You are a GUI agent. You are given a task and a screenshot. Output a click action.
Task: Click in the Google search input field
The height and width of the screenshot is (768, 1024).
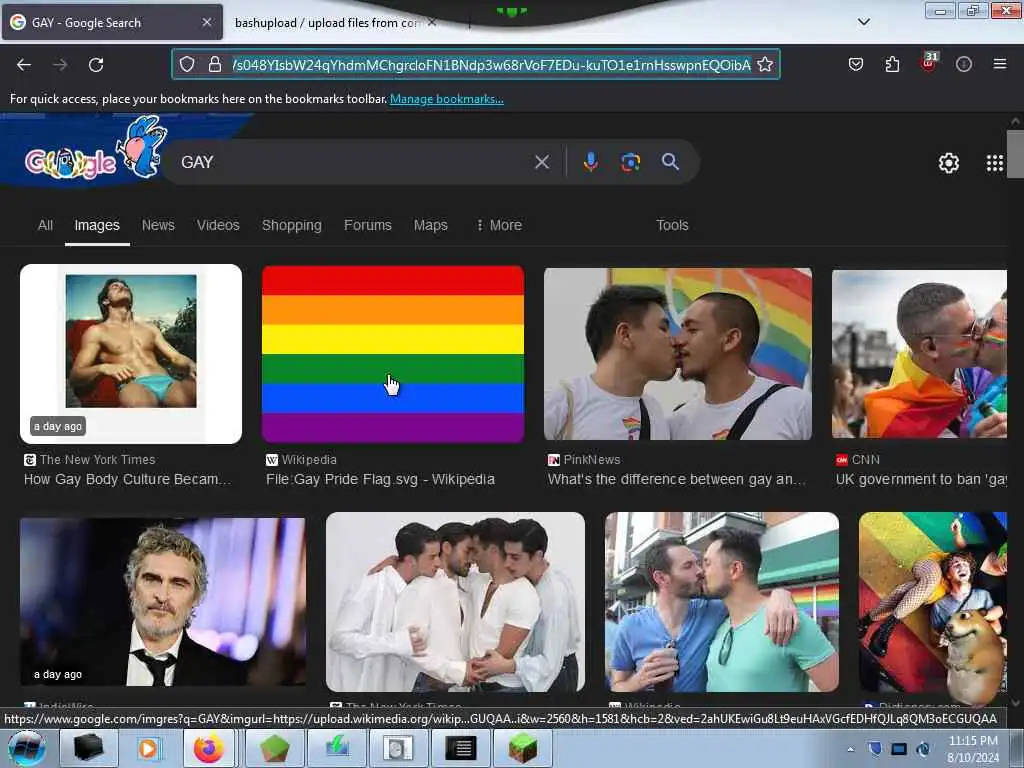353,162
